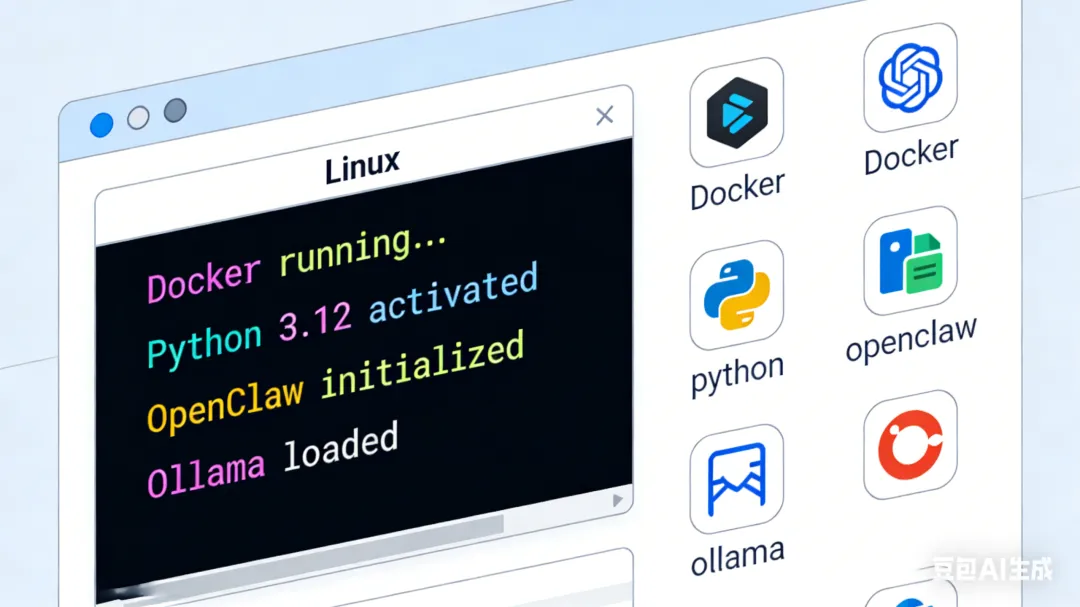The width and height of the screenshot is (1080, 607).
Task: Click the gray window control dot
Action: 175,110
